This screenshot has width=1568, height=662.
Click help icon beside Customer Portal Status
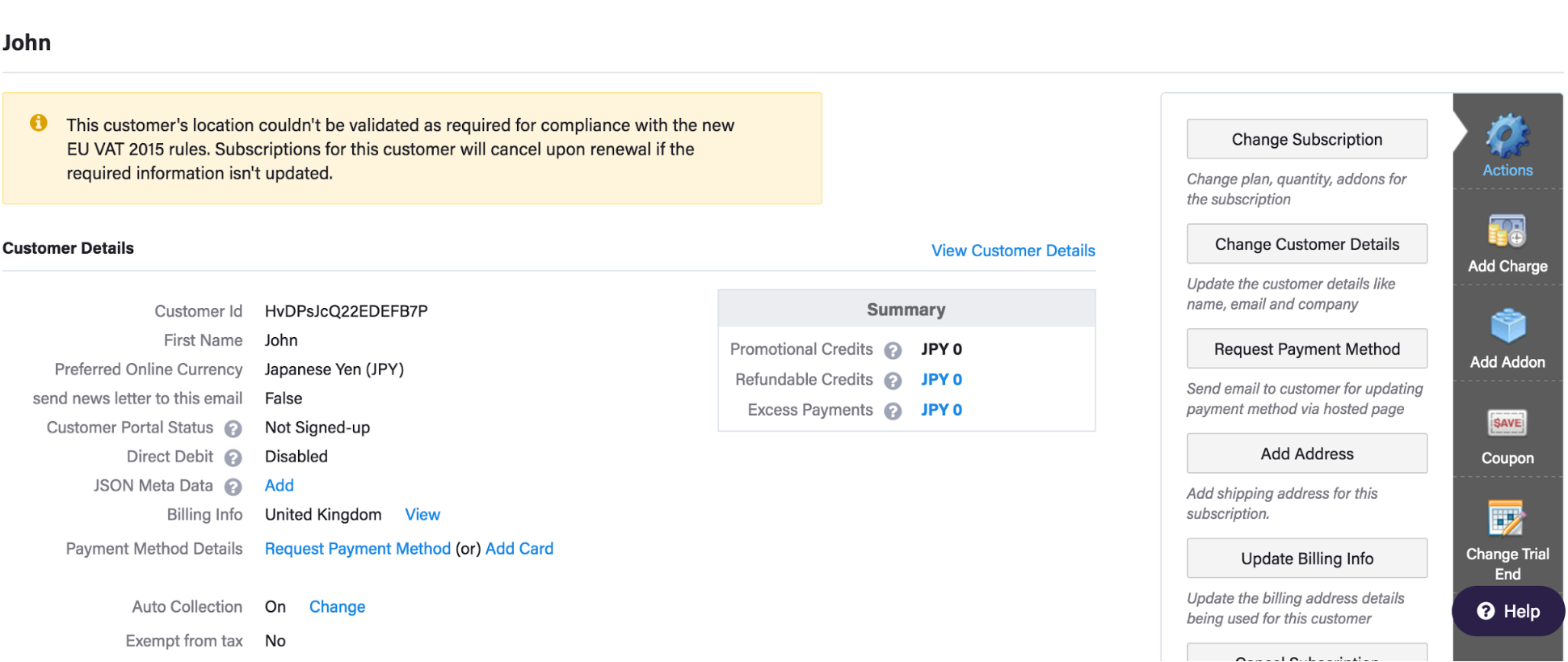[x=233, y=428]
